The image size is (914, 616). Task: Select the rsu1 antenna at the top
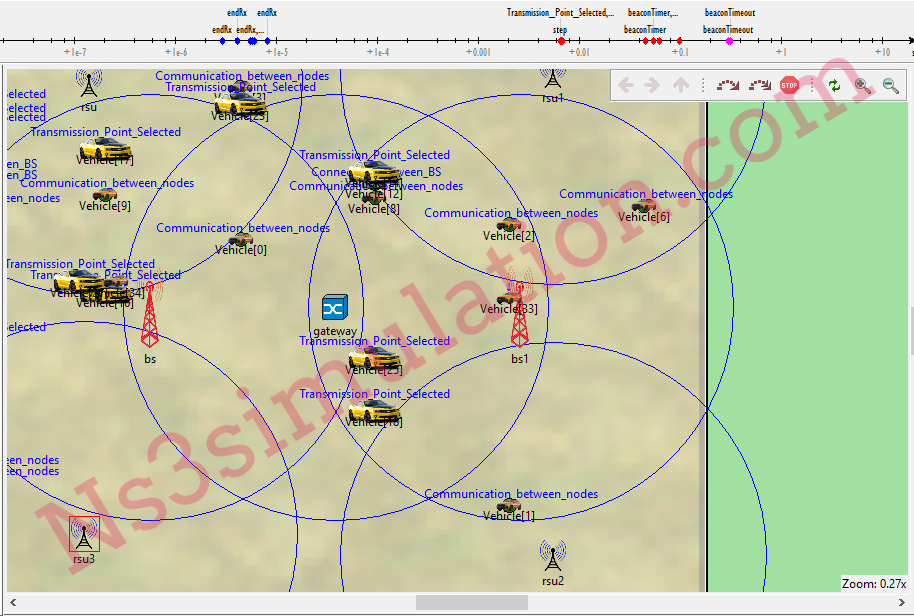click(553, 77)
